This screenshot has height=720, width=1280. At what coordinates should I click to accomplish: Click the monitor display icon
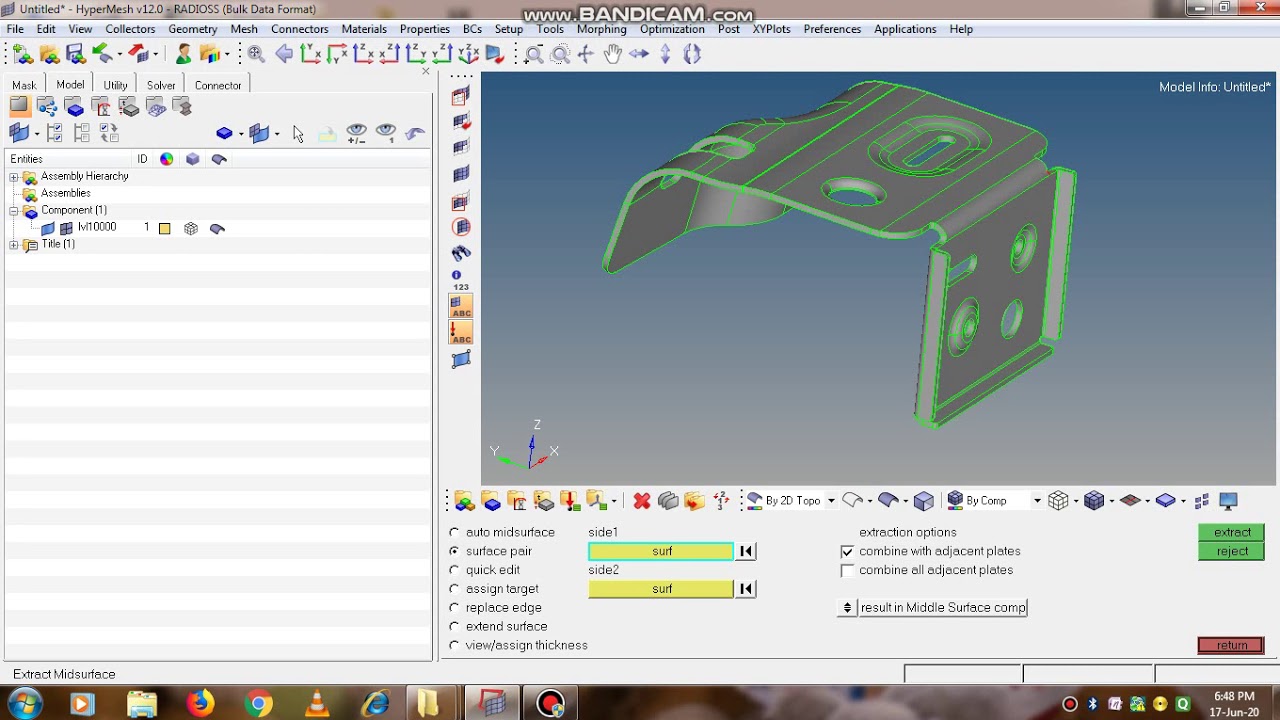1228,501
